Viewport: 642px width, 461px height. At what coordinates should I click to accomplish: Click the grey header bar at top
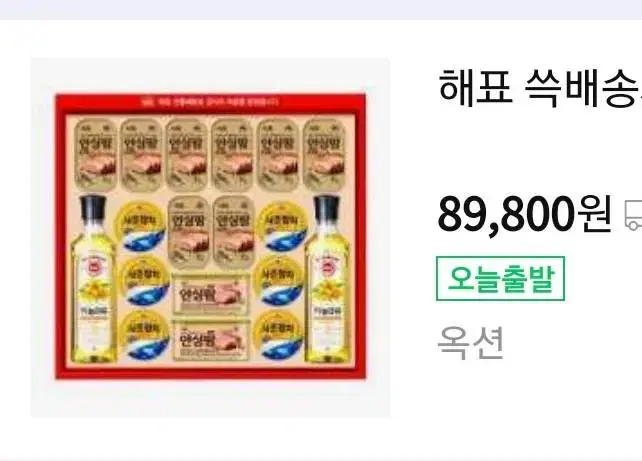coord(321,10)
